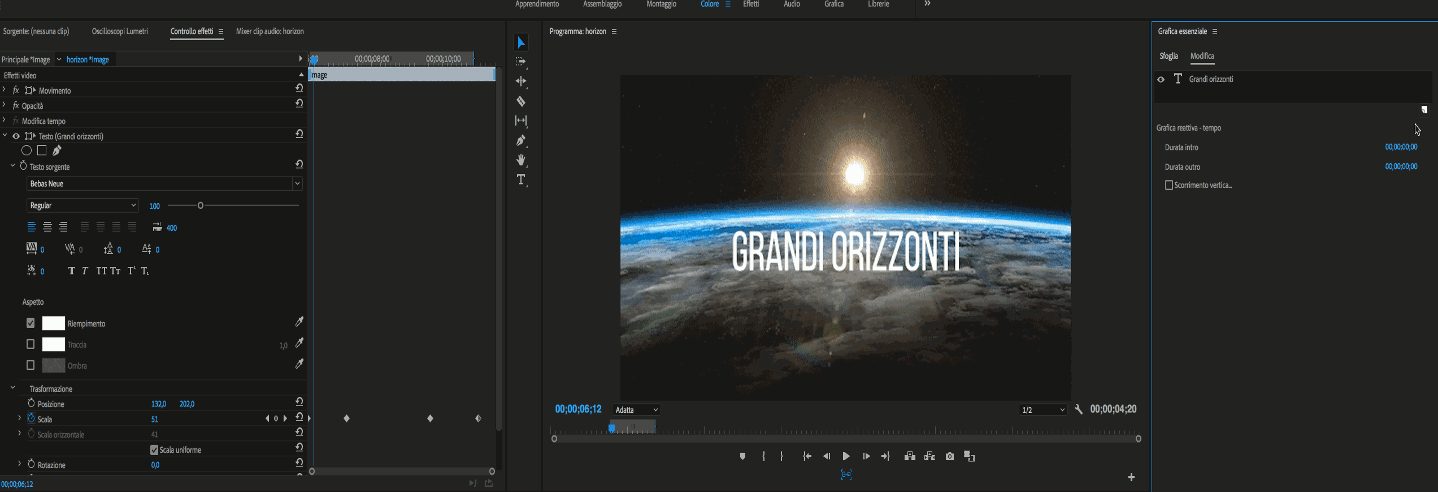This screenshot has height=492, width=1438.
Task: Choose the Hand tool
Action: (521, 160)
